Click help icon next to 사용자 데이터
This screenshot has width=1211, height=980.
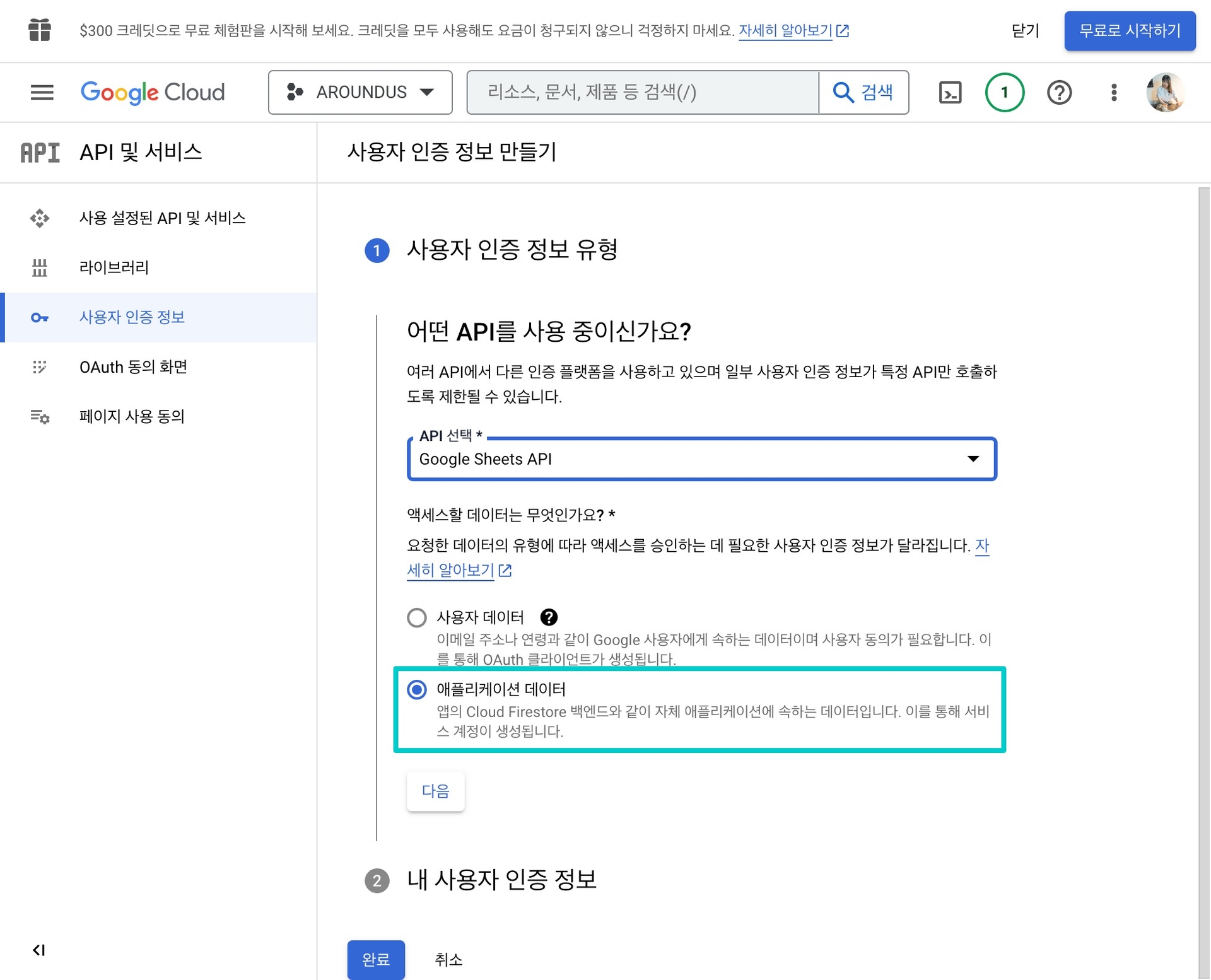pyautogui.click(x=549, y=617)
